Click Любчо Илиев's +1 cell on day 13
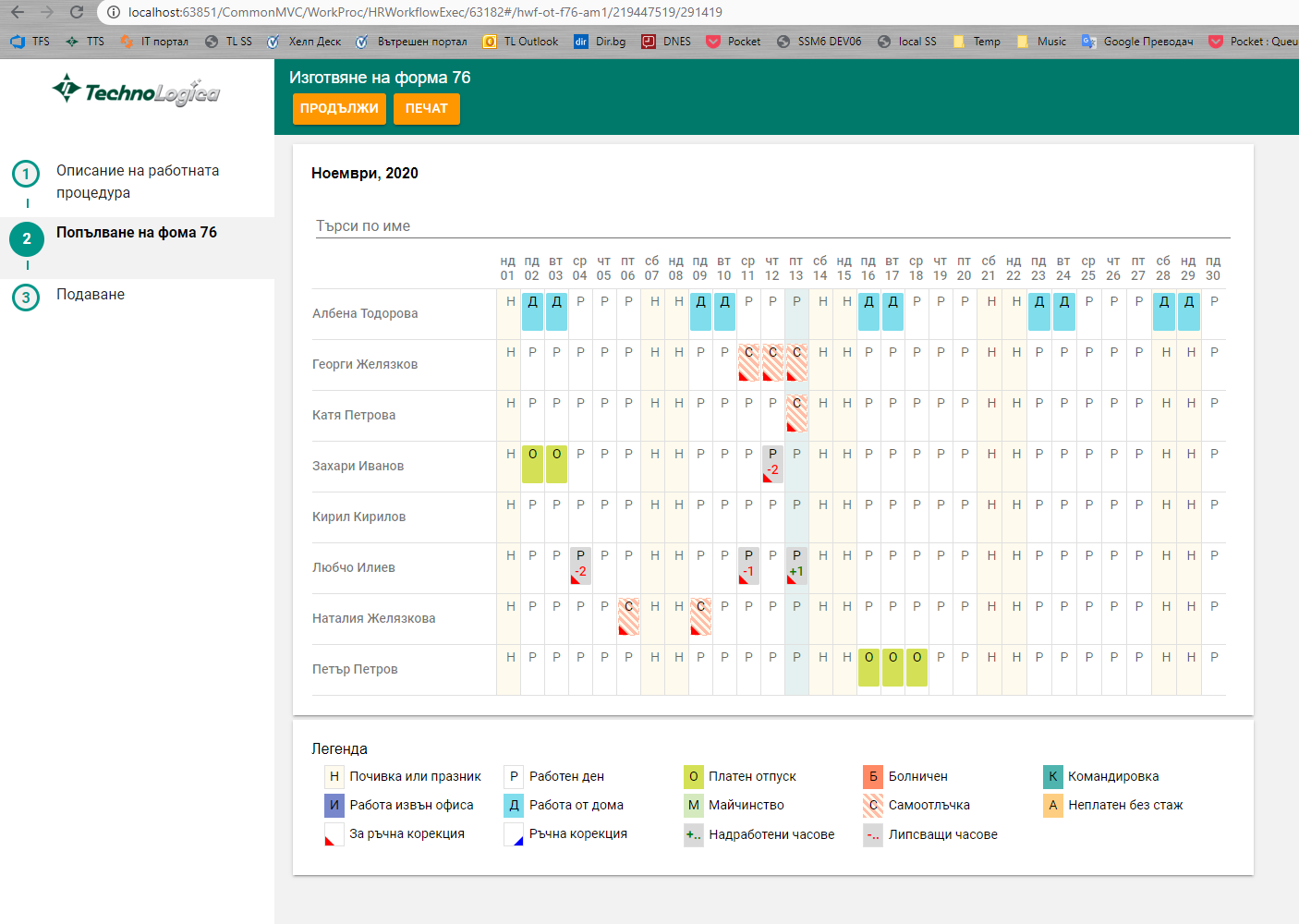This screenshot has height=924, width=1299. coord(796,565)
